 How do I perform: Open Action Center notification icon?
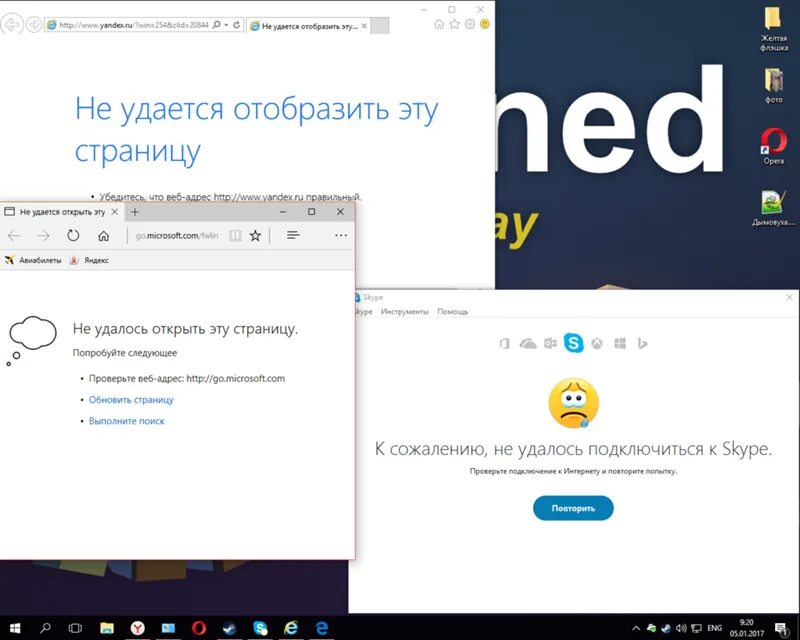tap(781, 628)
